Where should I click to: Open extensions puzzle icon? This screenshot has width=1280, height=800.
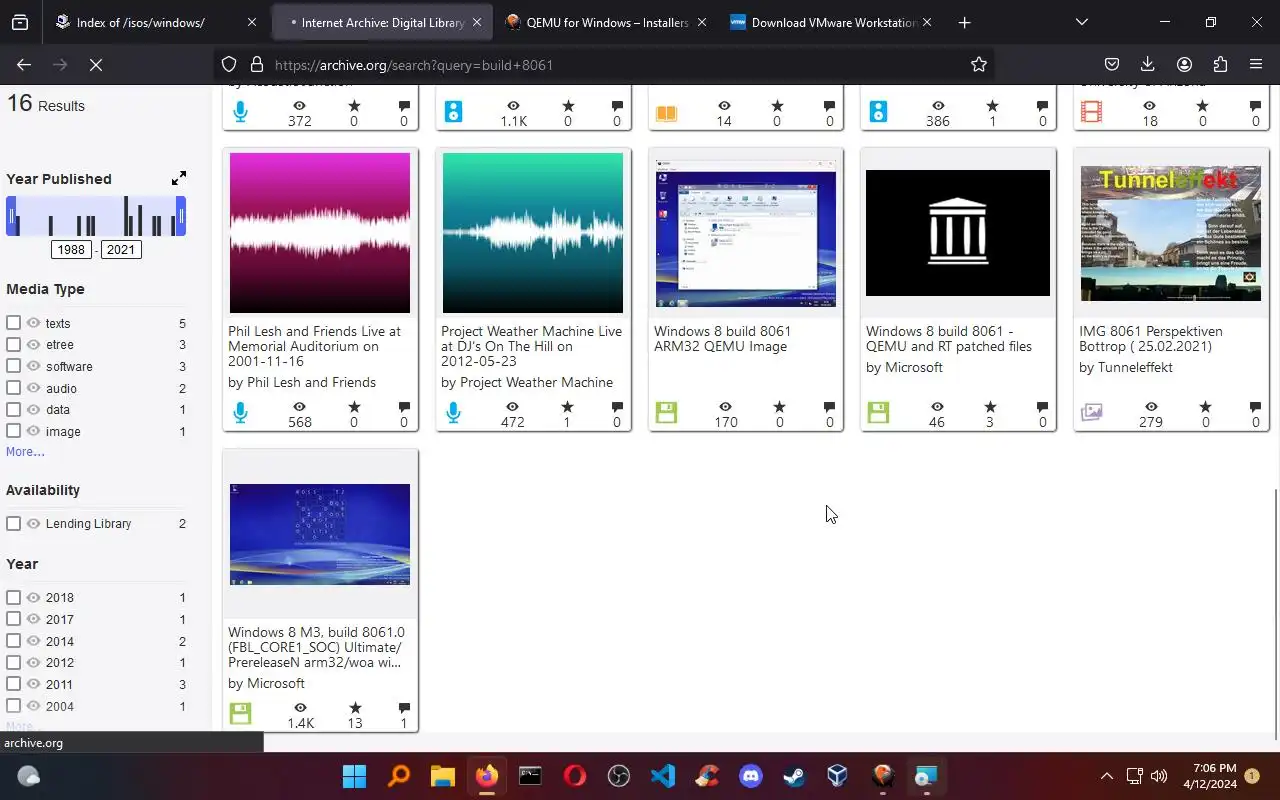point(1220,64)
